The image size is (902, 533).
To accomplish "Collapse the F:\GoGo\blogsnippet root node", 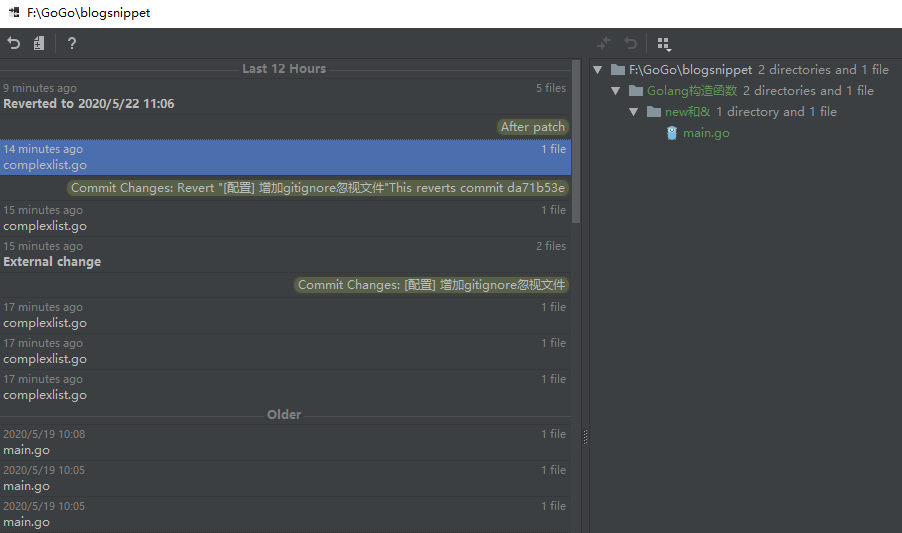I will click(598, 70).
